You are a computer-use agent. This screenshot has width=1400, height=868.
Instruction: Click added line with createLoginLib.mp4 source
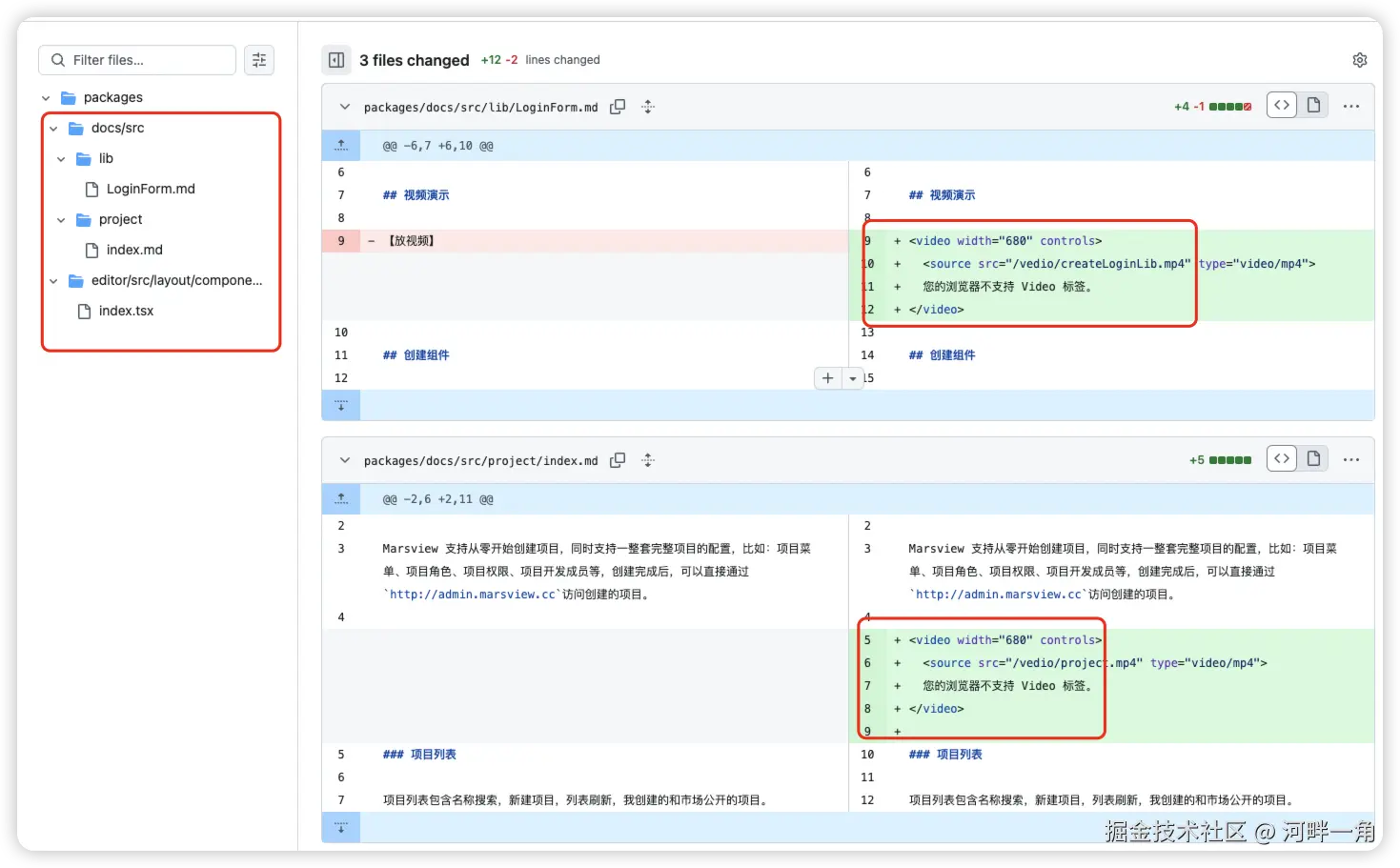coord(1111,264)
